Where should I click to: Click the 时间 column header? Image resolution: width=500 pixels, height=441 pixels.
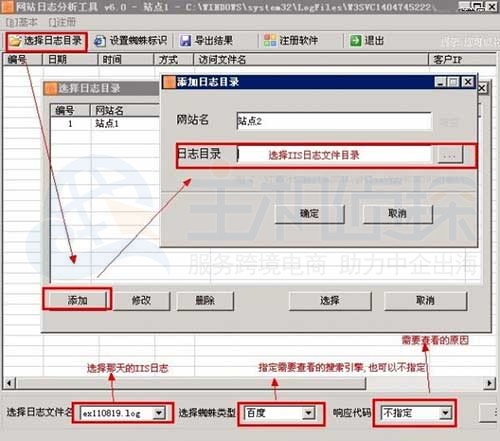pyautogui.click(x=126, y=60)
